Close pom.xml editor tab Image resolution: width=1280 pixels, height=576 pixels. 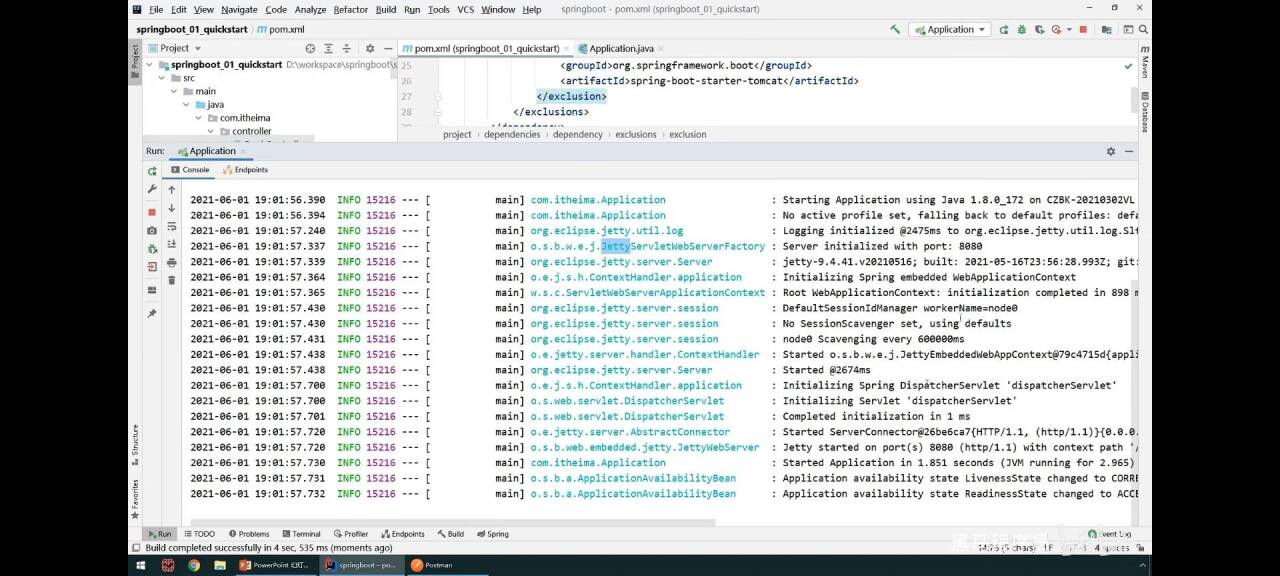[565, 48]
